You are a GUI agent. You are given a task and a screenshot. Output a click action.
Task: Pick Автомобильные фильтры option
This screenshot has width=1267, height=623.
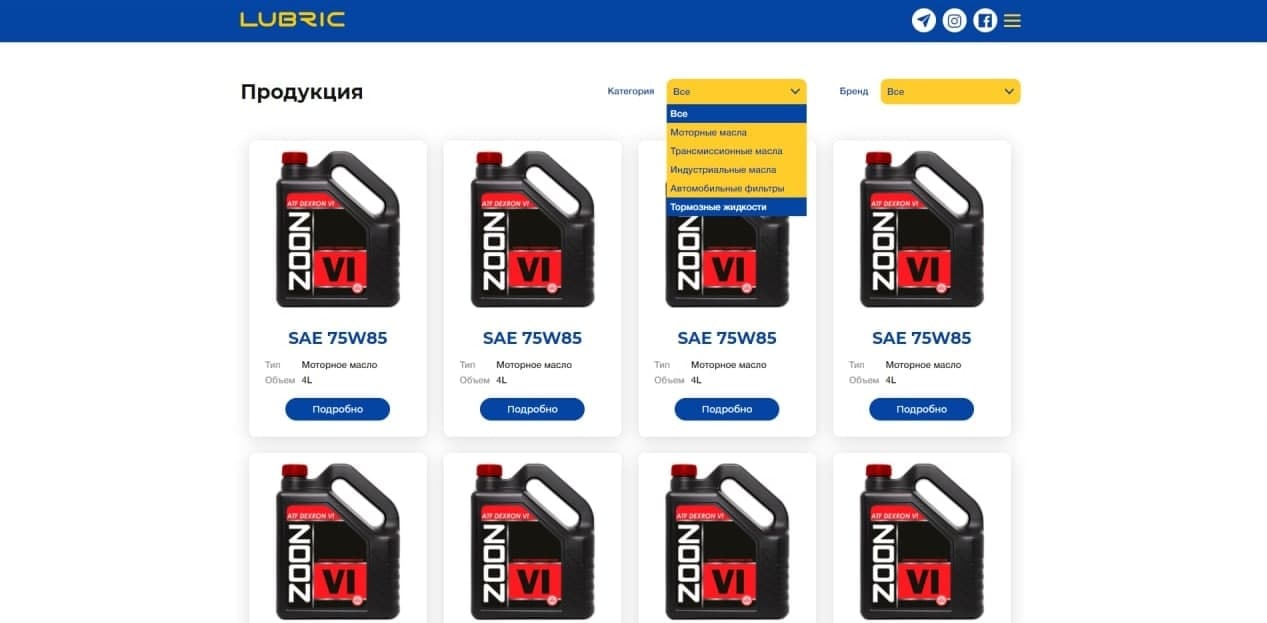(736, 188)
